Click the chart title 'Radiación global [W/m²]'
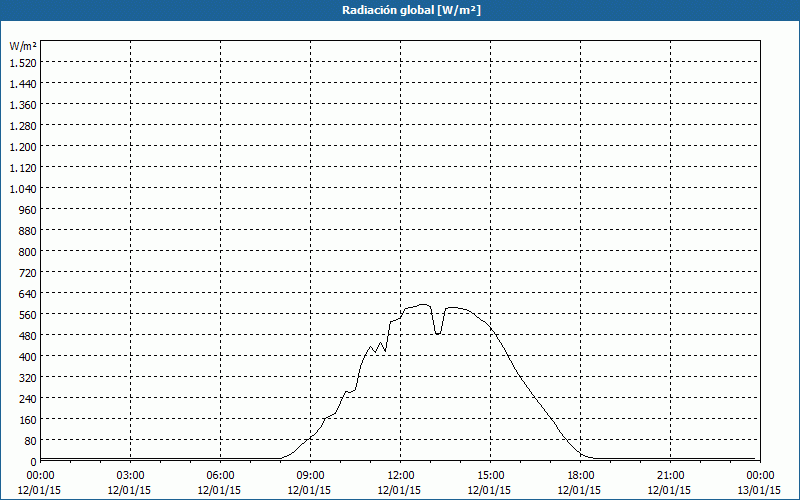Screen dimensions: 800x500 411,10
